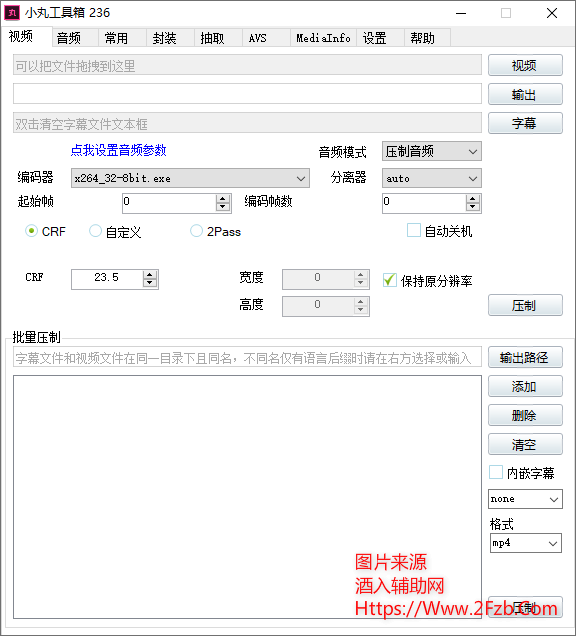Viewport: 576px width, 636px height.
Task: Minimize the 小丸工具箱 window
Action: pyautogui.click(x=461, y=13)
